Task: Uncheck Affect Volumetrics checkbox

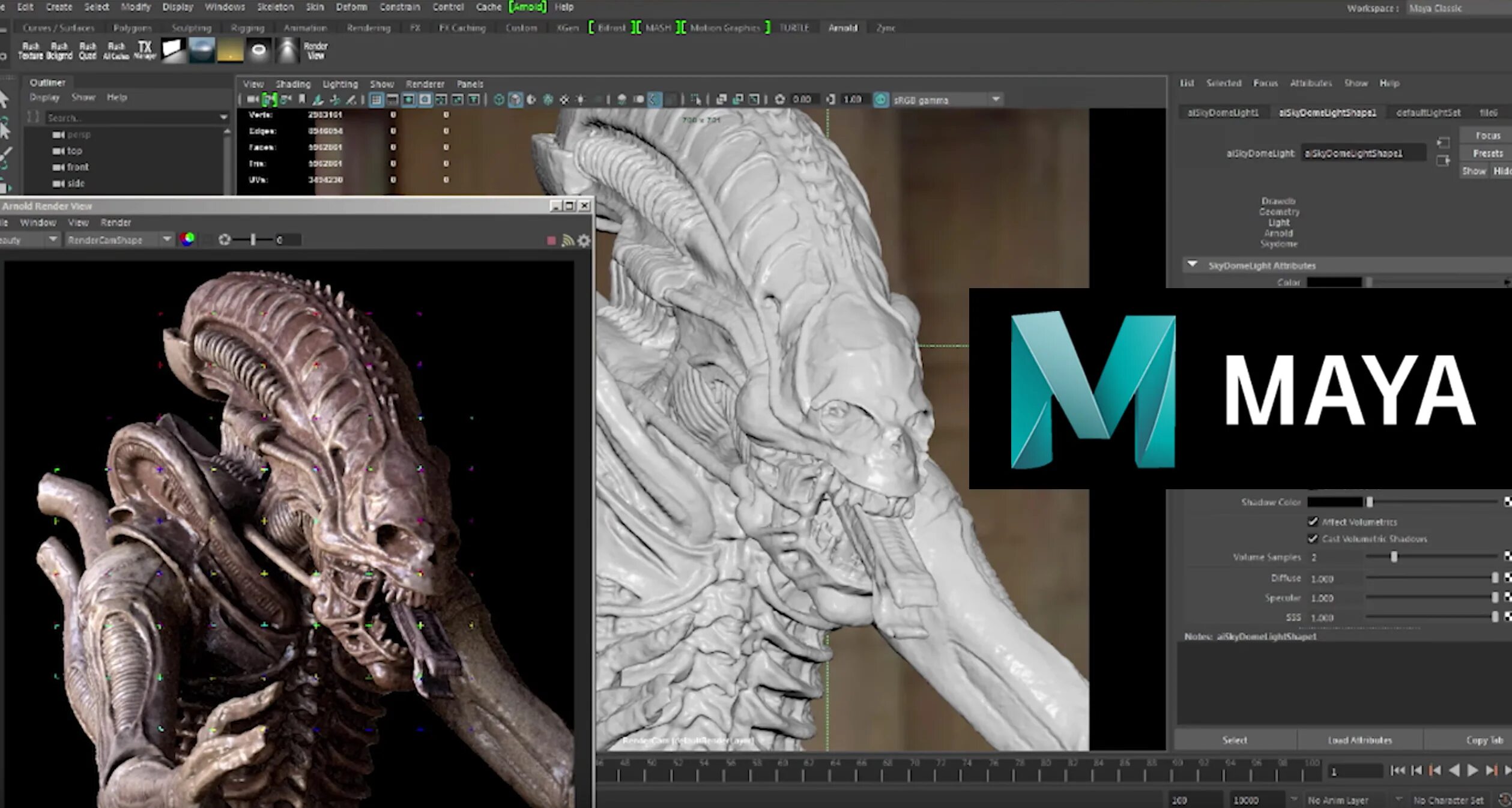Action: (1313, 521)
